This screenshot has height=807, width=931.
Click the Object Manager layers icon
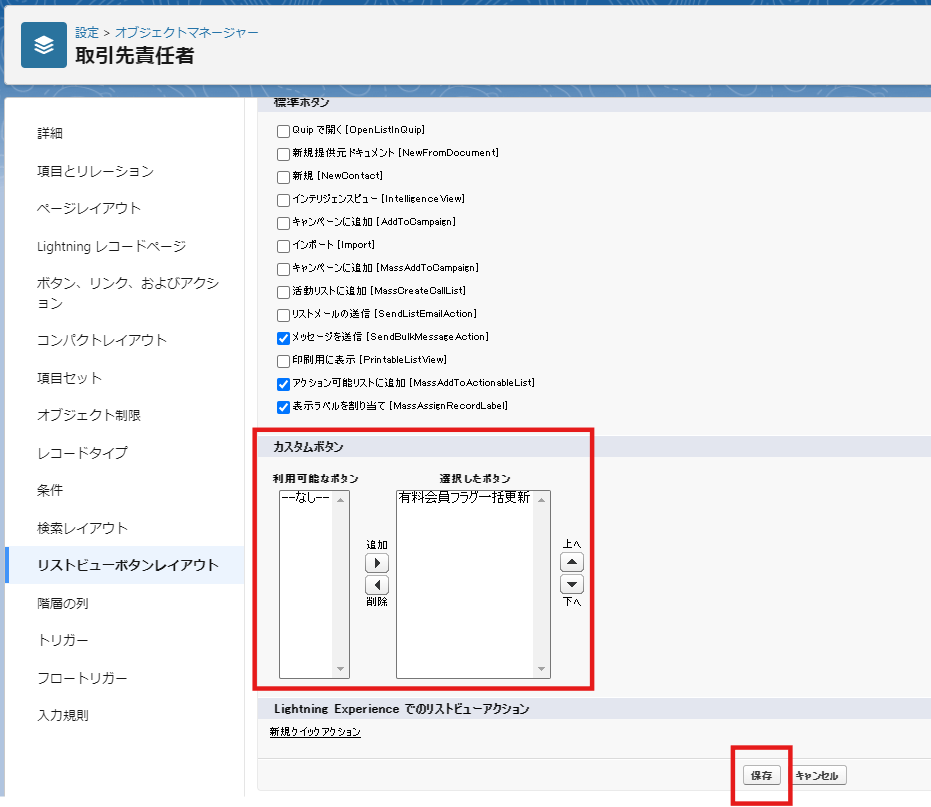(43, 45)
